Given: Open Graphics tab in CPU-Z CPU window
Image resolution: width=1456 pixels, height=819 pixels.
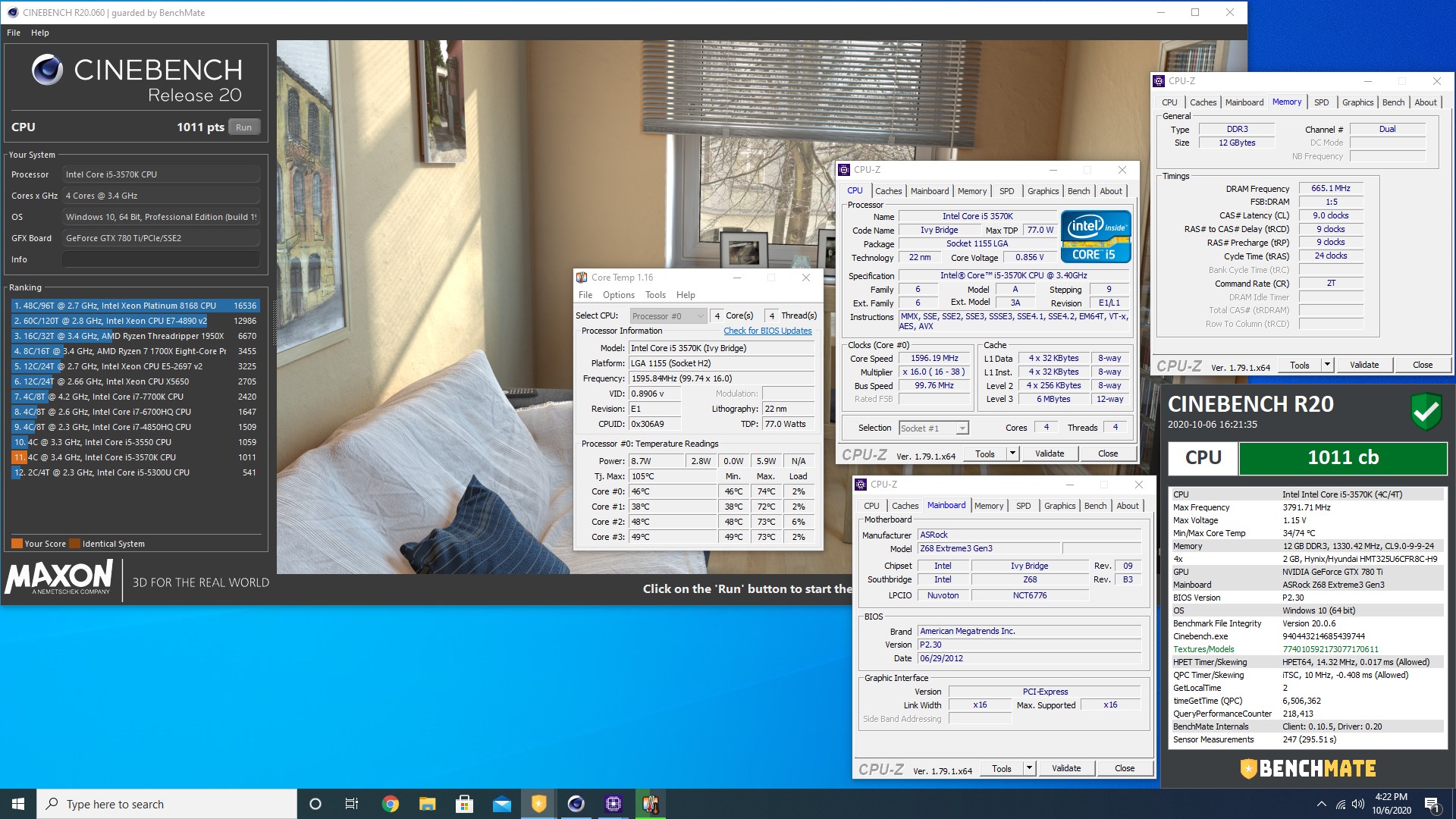Looking at the screenshot, I should 1043,191.
